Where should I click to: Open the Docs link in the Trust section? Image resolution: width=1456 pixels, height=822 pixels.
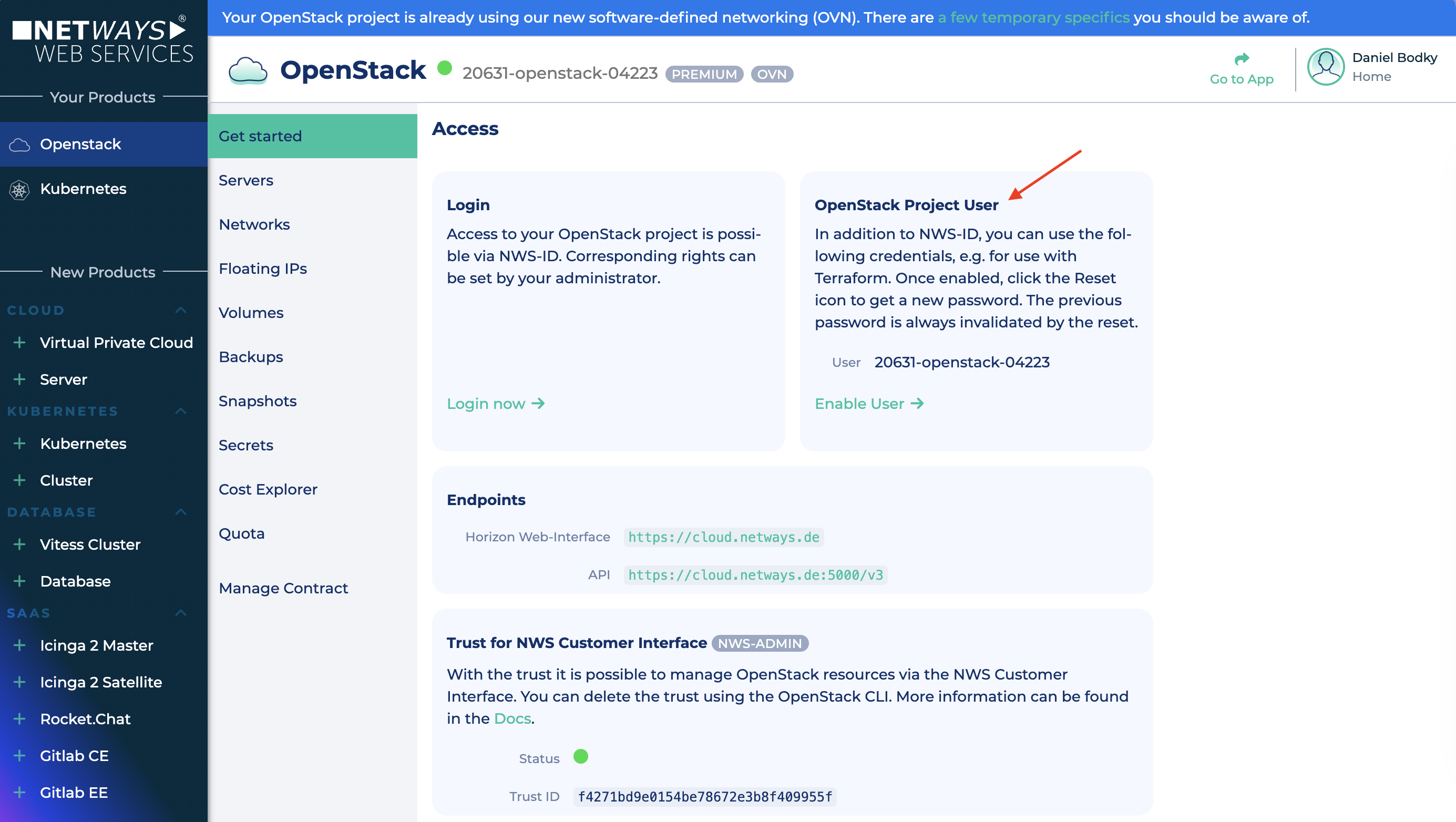(x=511, y=718)
